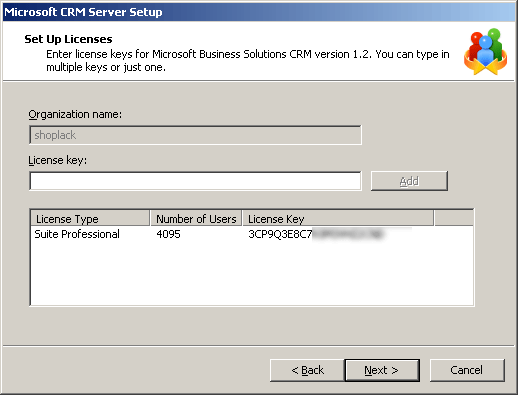Click the shoplack organization name field
This screenshot has width=518, height=395.
pos(195,135)
